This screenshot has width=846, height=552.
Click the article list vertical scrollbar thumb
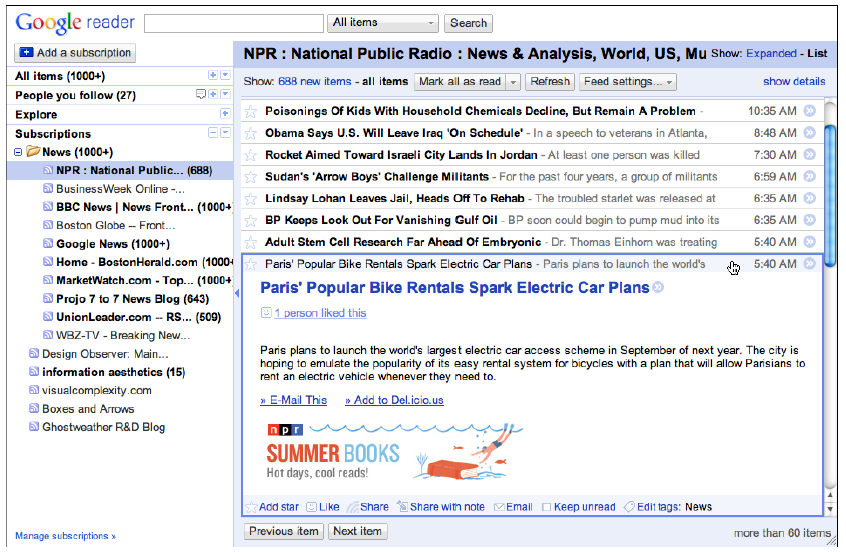pos(830,194)
